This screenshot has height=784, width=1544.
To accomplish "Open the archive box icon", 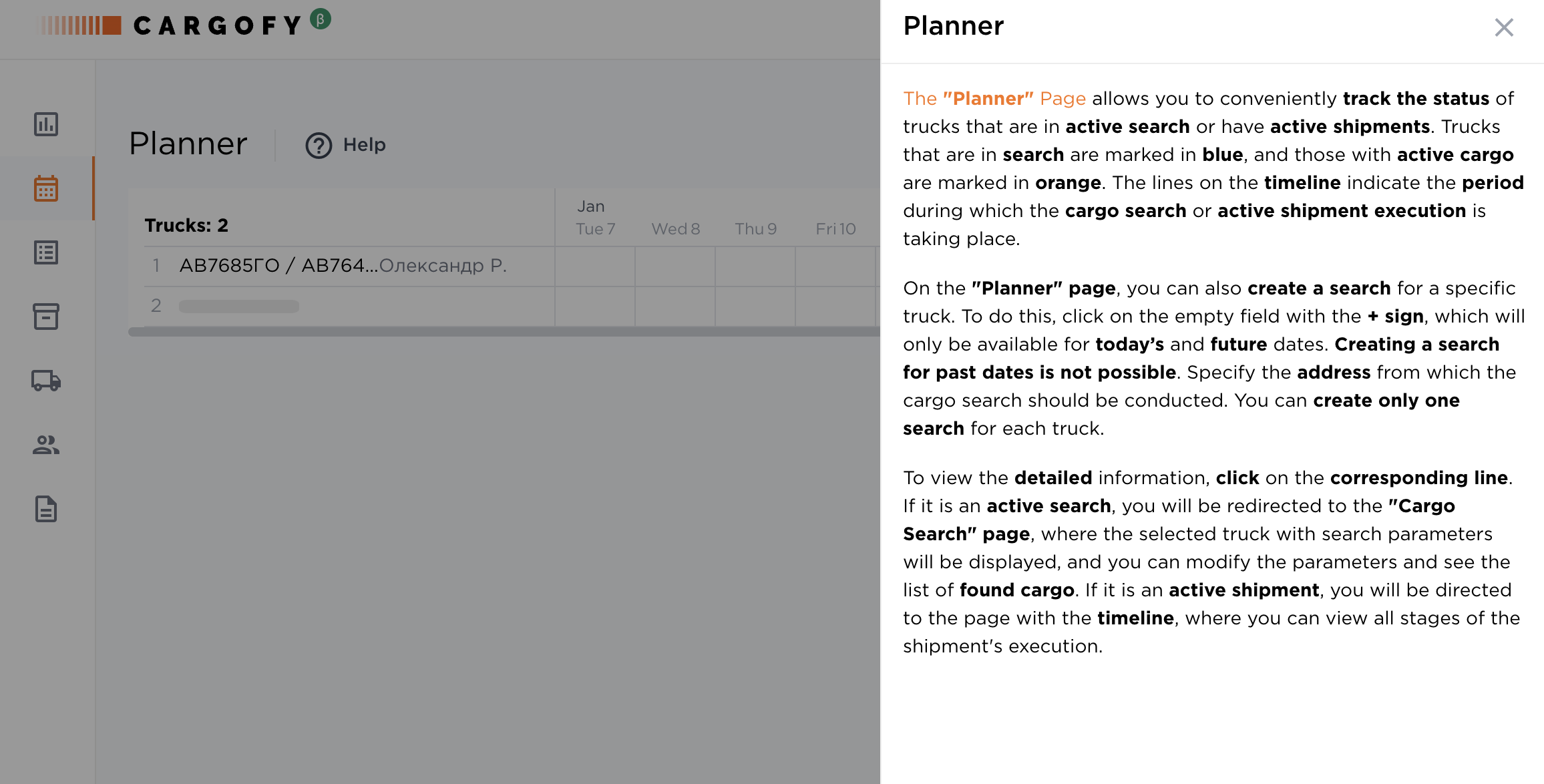I will point(46,317).
